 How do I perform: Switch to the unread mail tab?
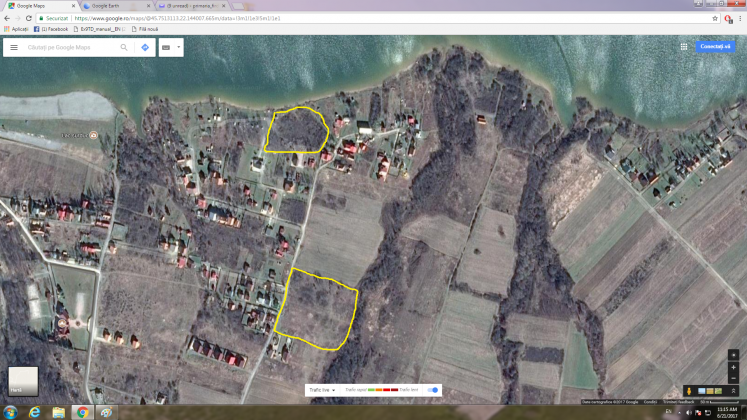point(190,6)
